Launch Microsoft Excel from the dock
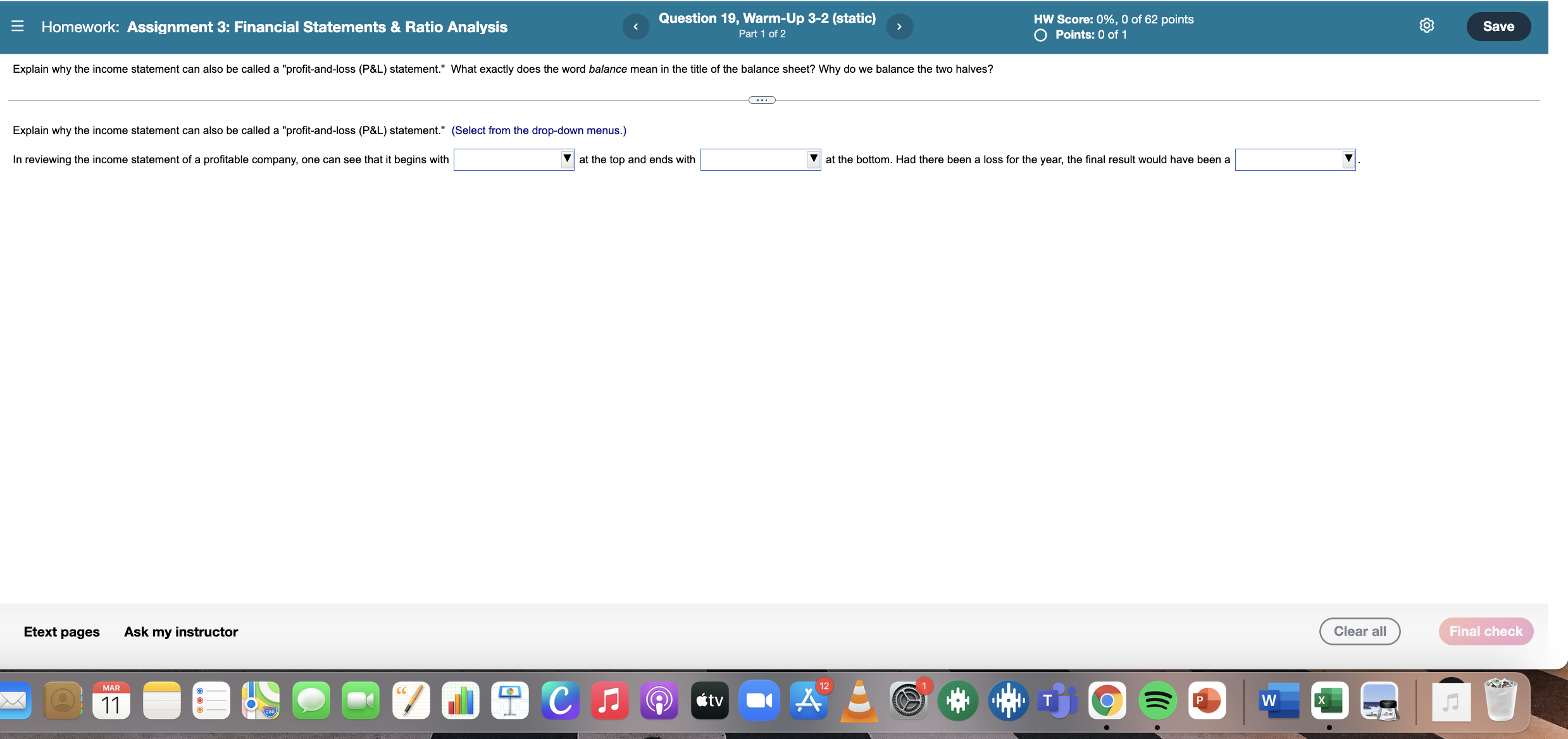This screenshot has width=1568, height=739. click(x=1329, y=700)
